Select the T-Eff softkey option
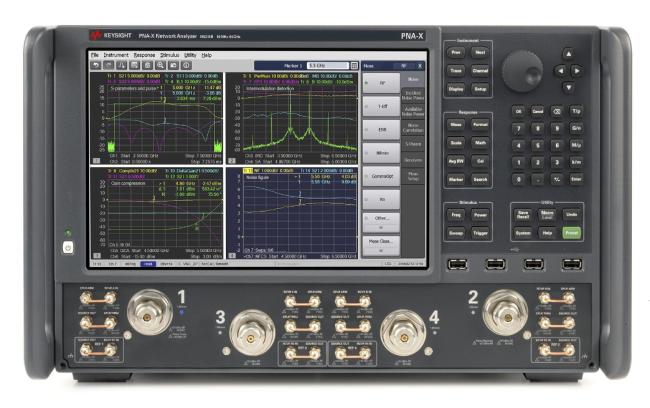Viewport: 650px width, 408px height. coord(378,107)
